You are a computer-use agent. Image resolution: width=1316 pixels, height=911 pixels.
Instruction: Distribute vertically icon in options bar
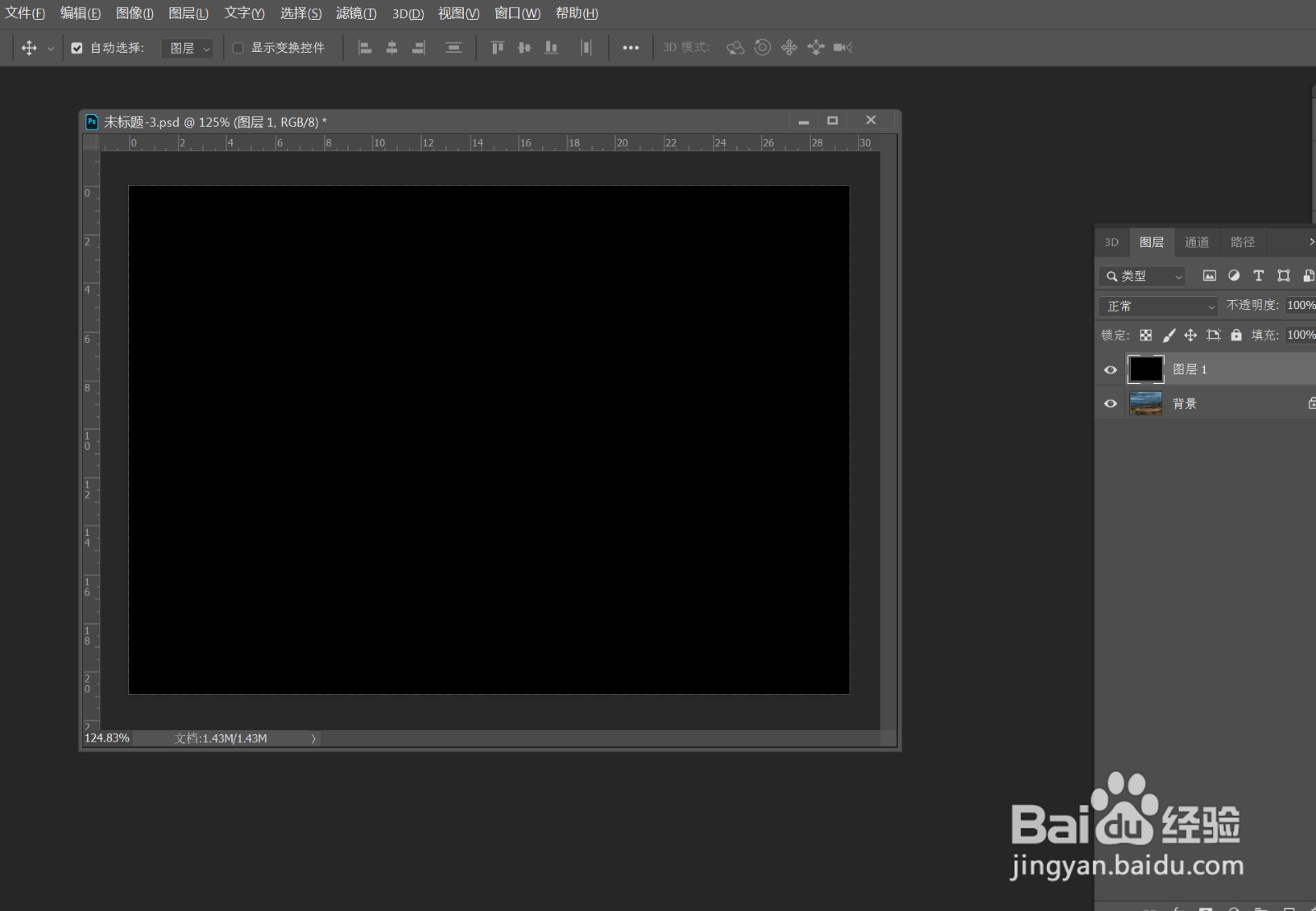(x=453, y=48)
